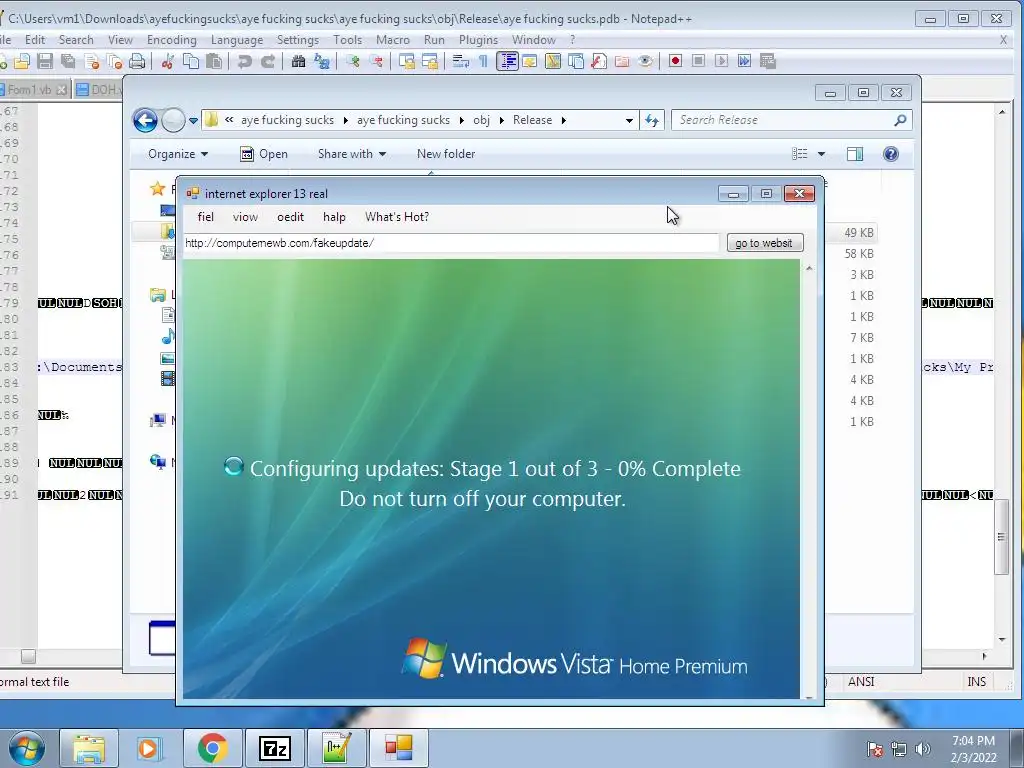Click the URL field in internet explorer 13
The height and width of the screenshot is (768, 1024).
[x=451, y=243]
